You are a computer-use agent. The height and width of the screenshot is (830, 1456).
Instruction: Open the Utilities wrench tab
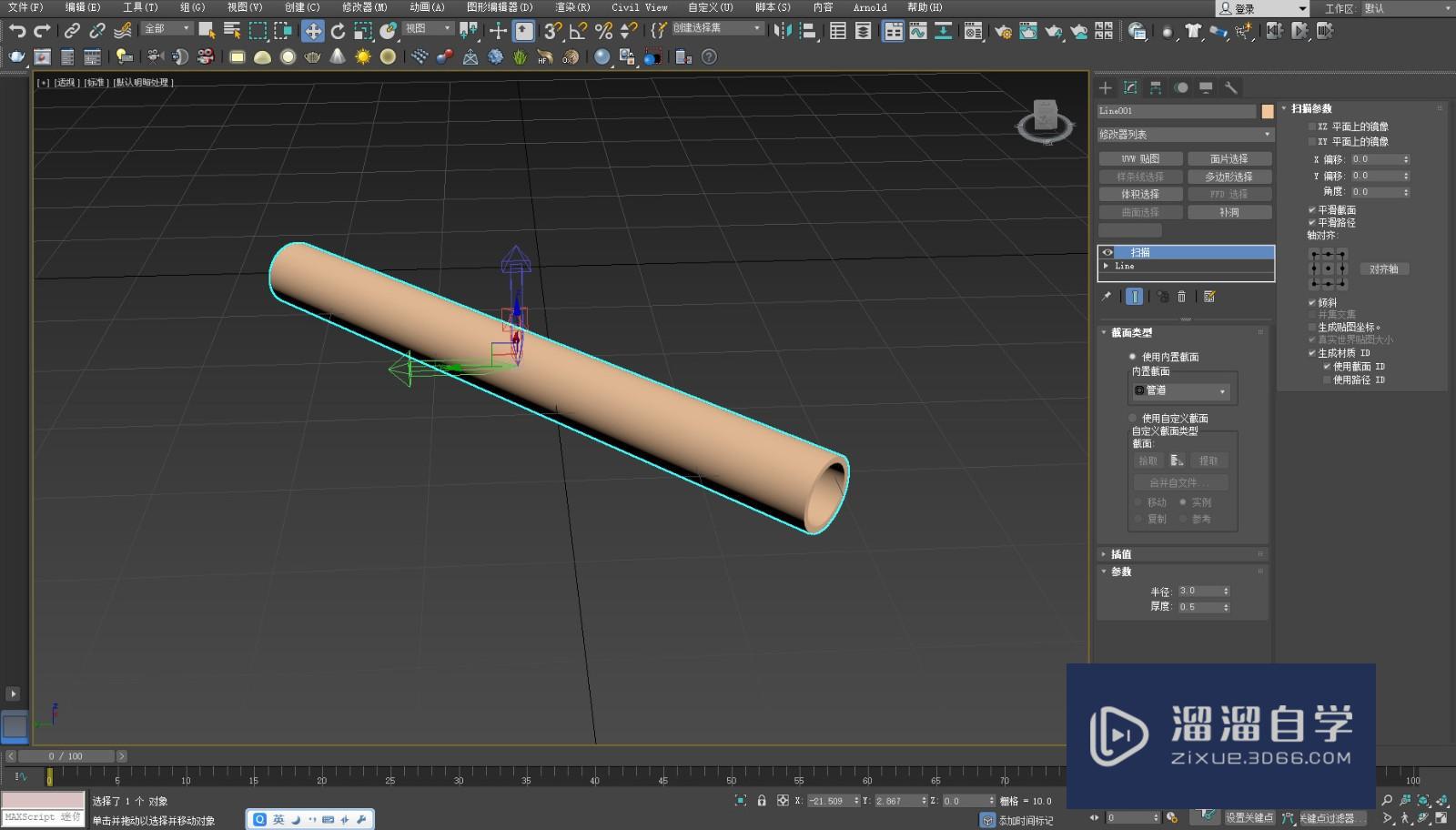pos(1231,87)
